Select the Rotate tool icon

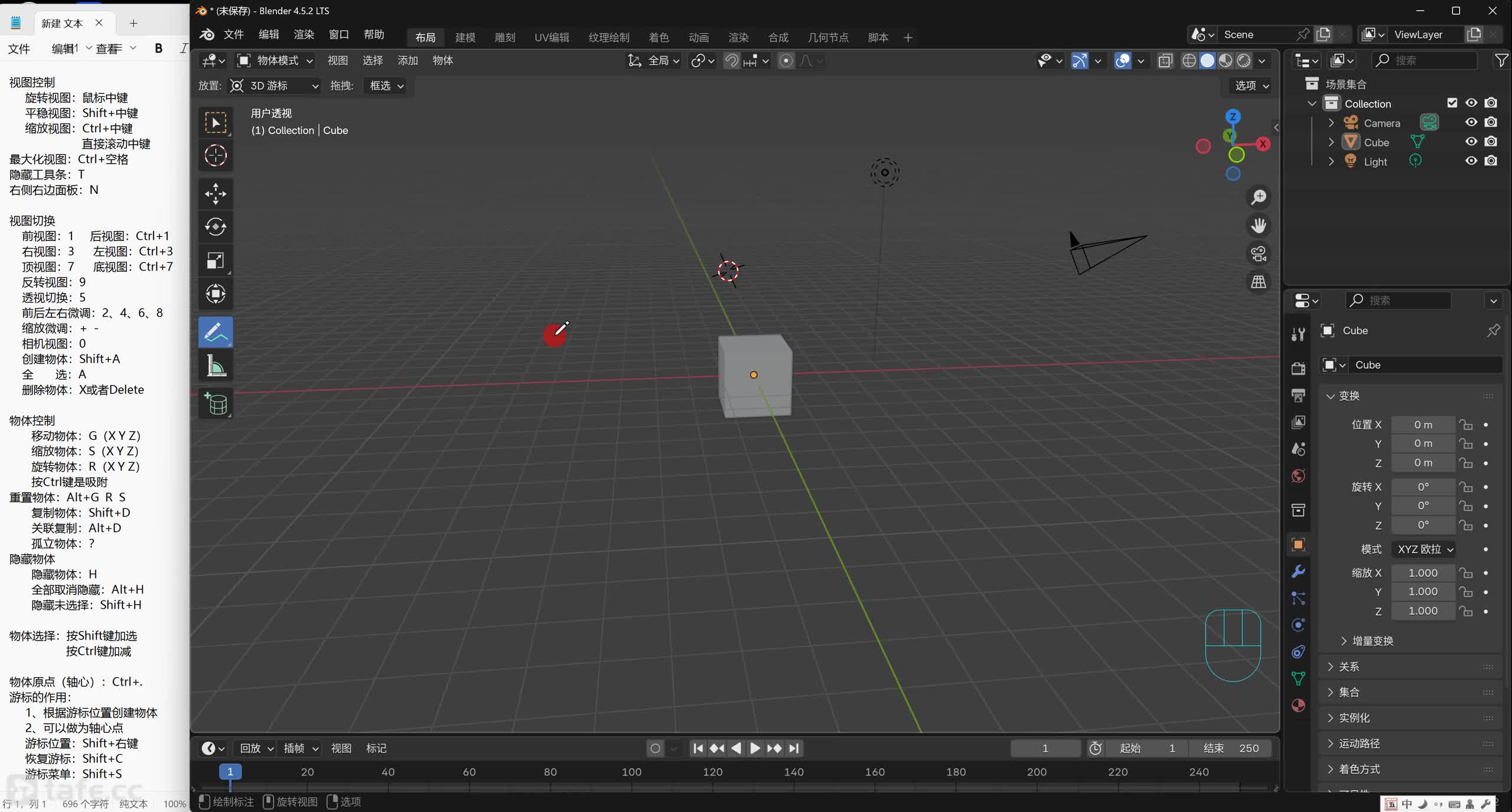click(x=216, y=227)
